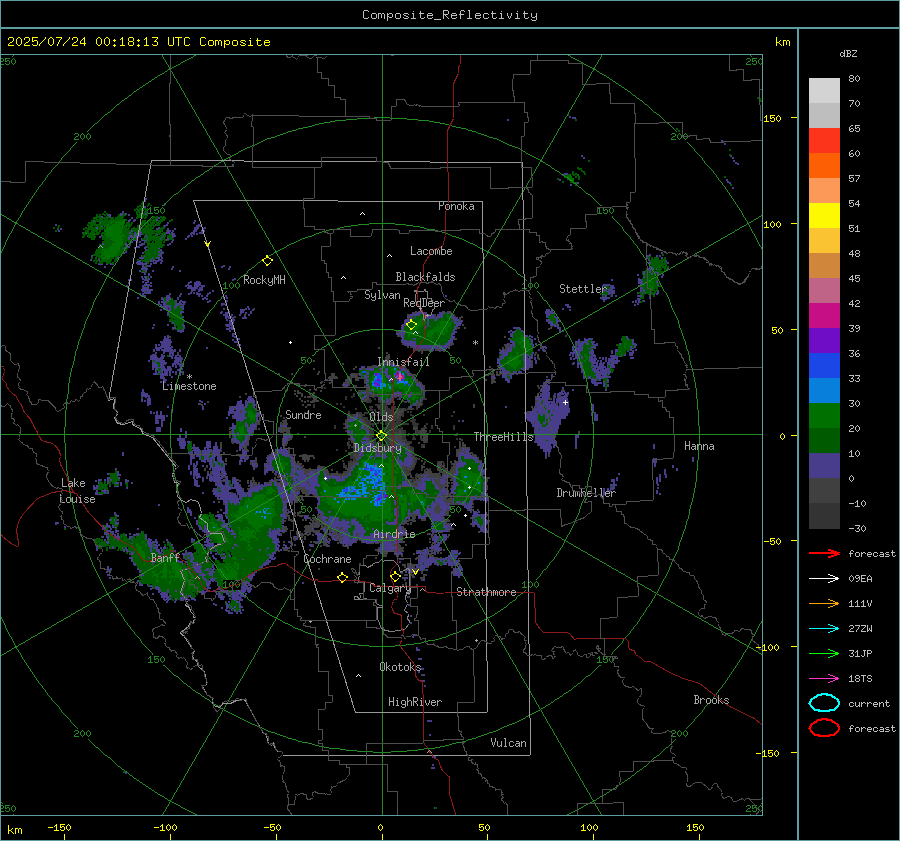Viewport: 900px width, 841px height.
Task: Click the ThreeHills city label
Action: point(503,437)
